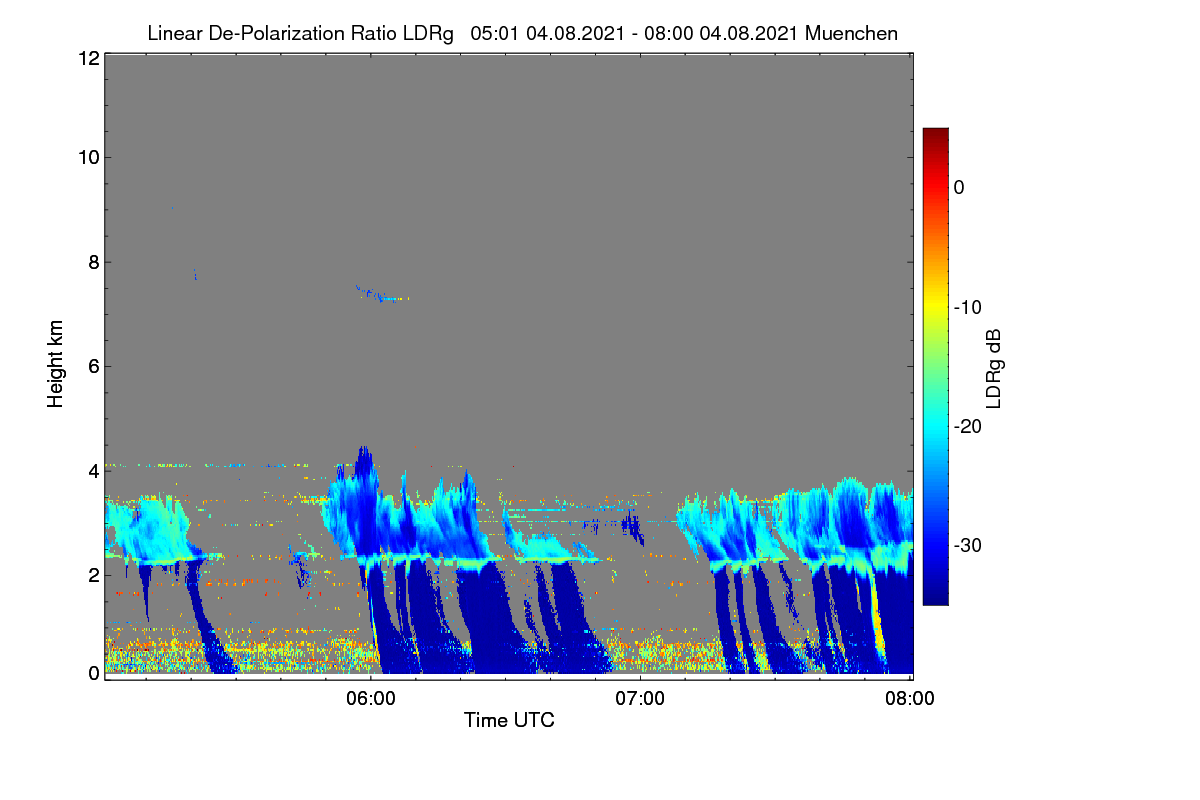
Task: Click the '06:00' time axis label
Action: (370, 699)
